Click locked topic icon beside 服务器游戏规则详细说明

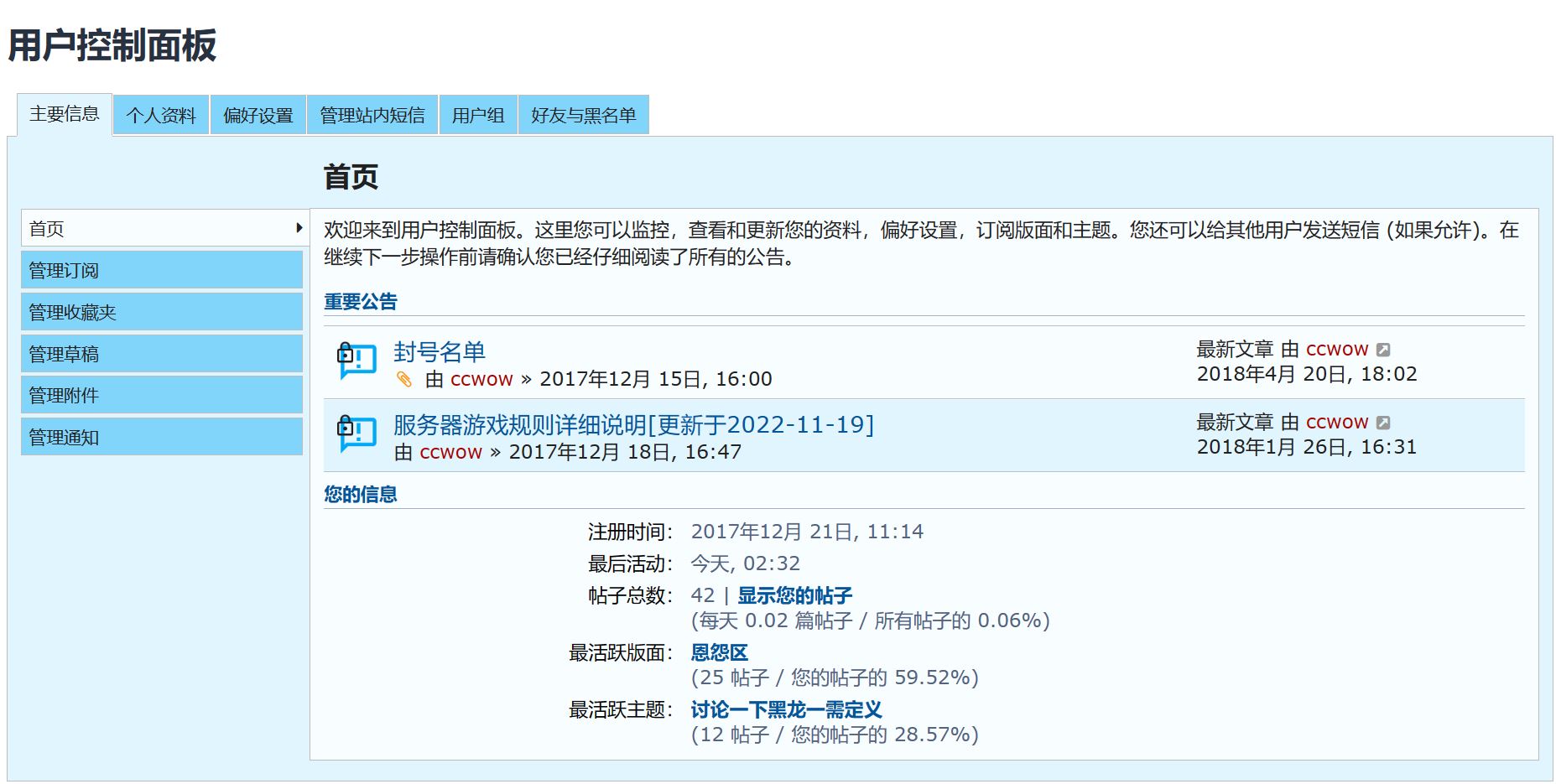tap(356, 434)
